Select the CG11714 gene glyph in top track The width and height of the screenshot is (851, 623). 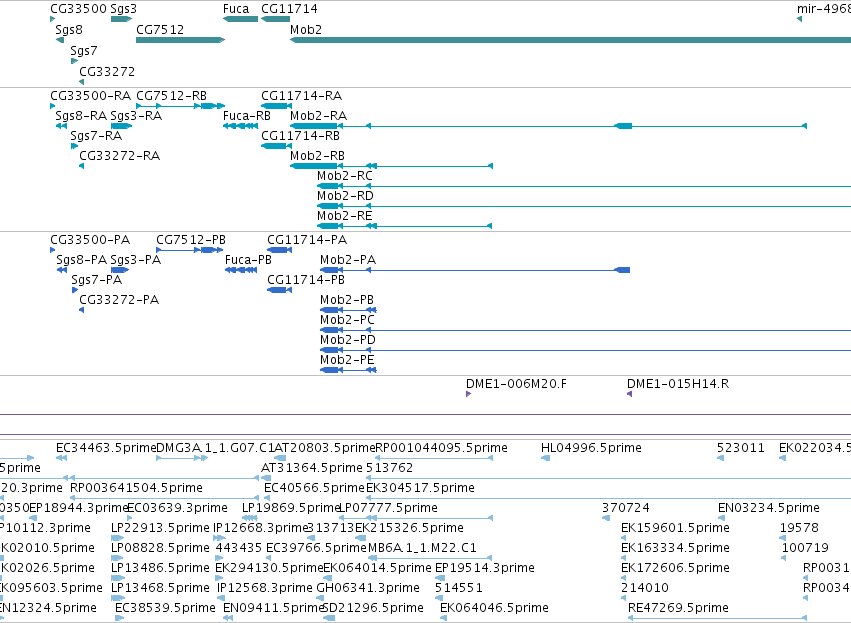(x=276, y=19)
